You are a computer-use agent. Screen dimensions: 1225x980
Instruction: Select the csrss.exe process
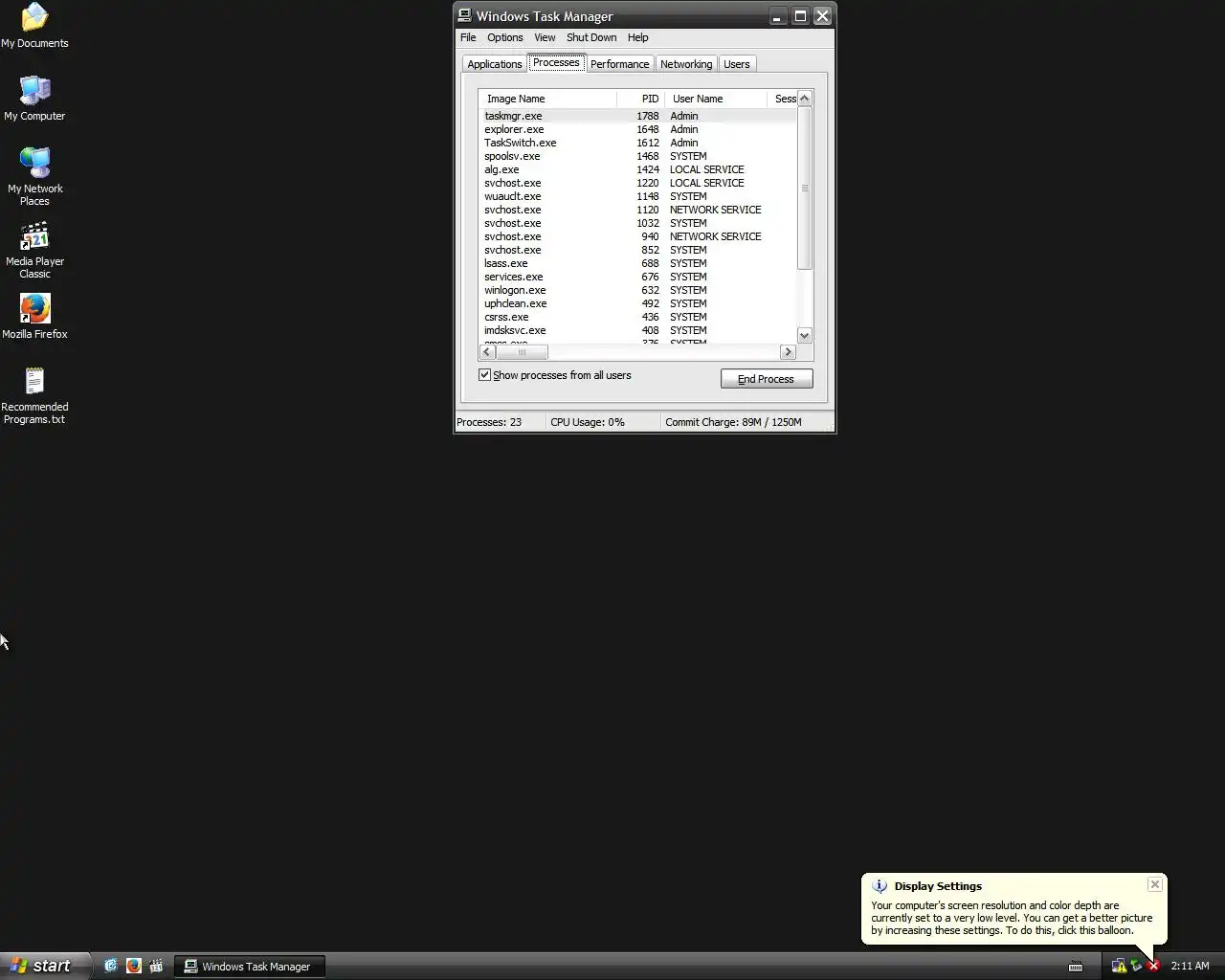(637, 317)
